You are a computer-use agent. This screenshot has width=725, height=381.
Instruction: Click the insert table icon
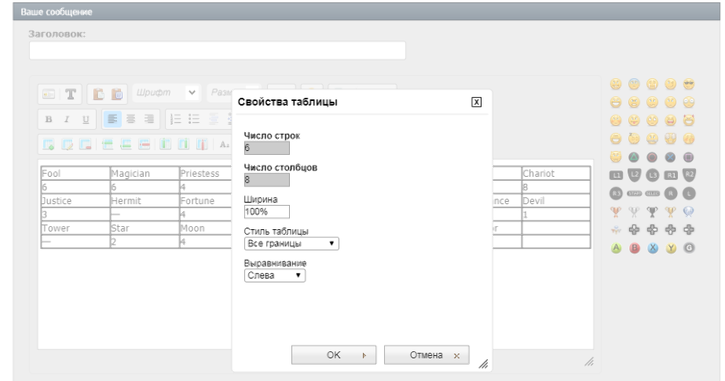(49, 145)
